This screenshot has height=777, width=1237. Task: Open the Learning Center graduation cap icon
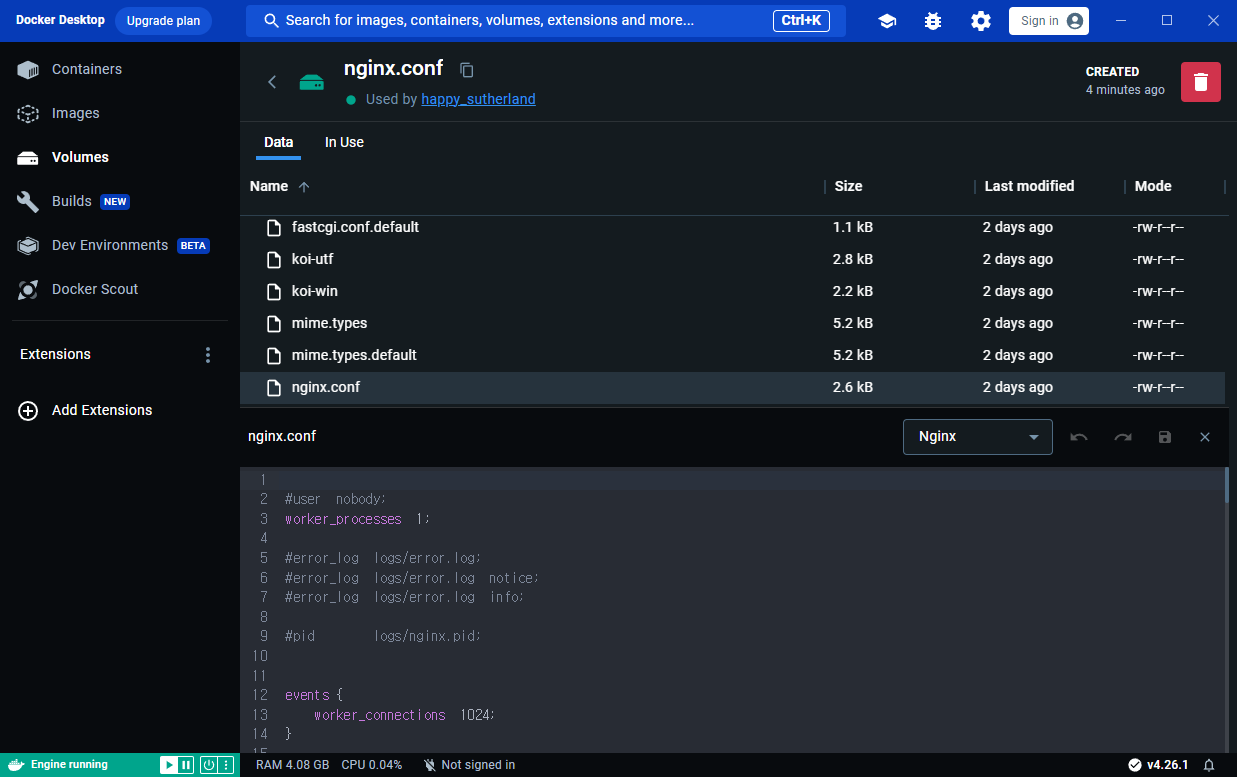tap(887, 21)
